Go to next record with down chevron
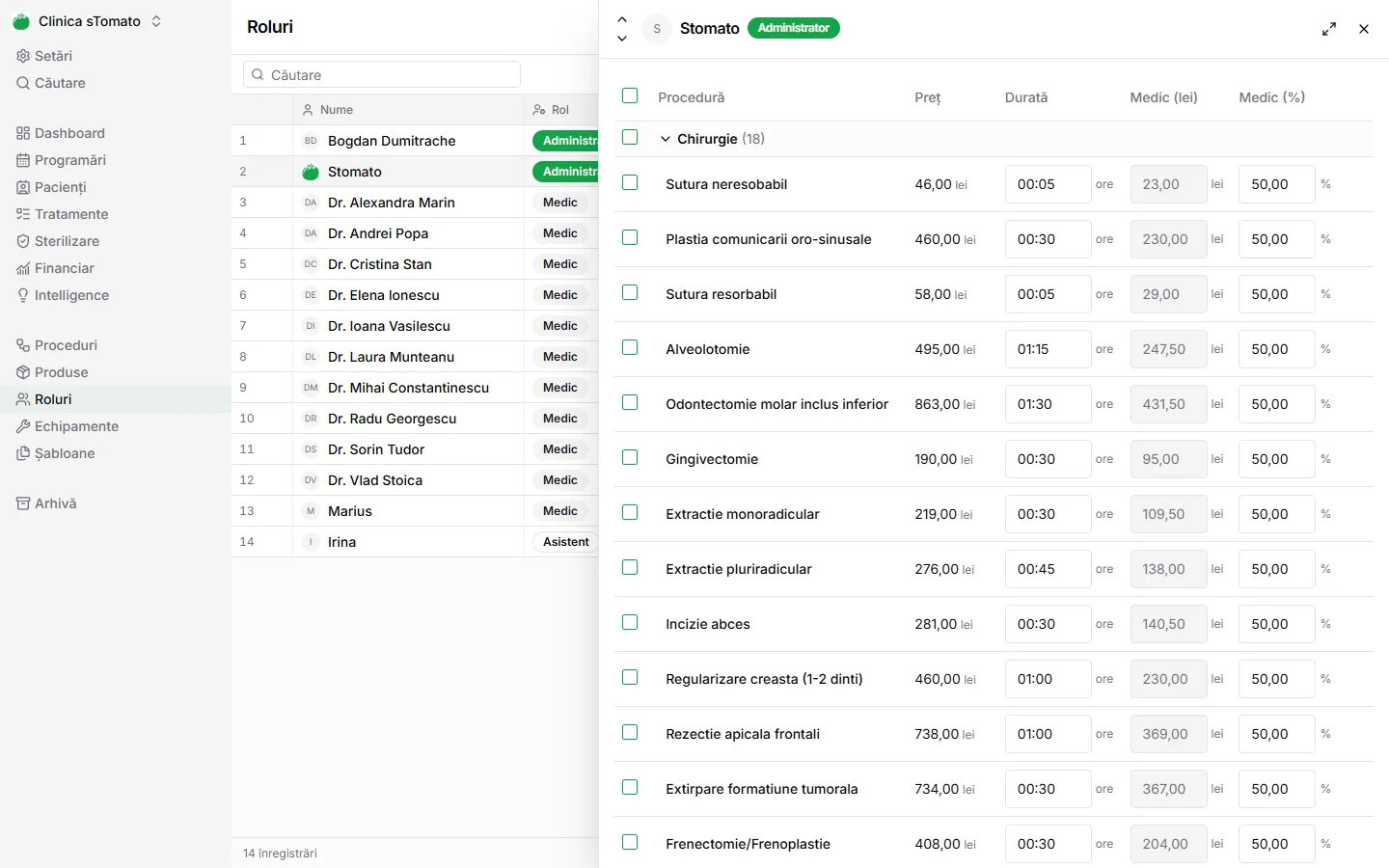Image resolution: width=1389 pixels, height=868 pixels. point(622,39)
